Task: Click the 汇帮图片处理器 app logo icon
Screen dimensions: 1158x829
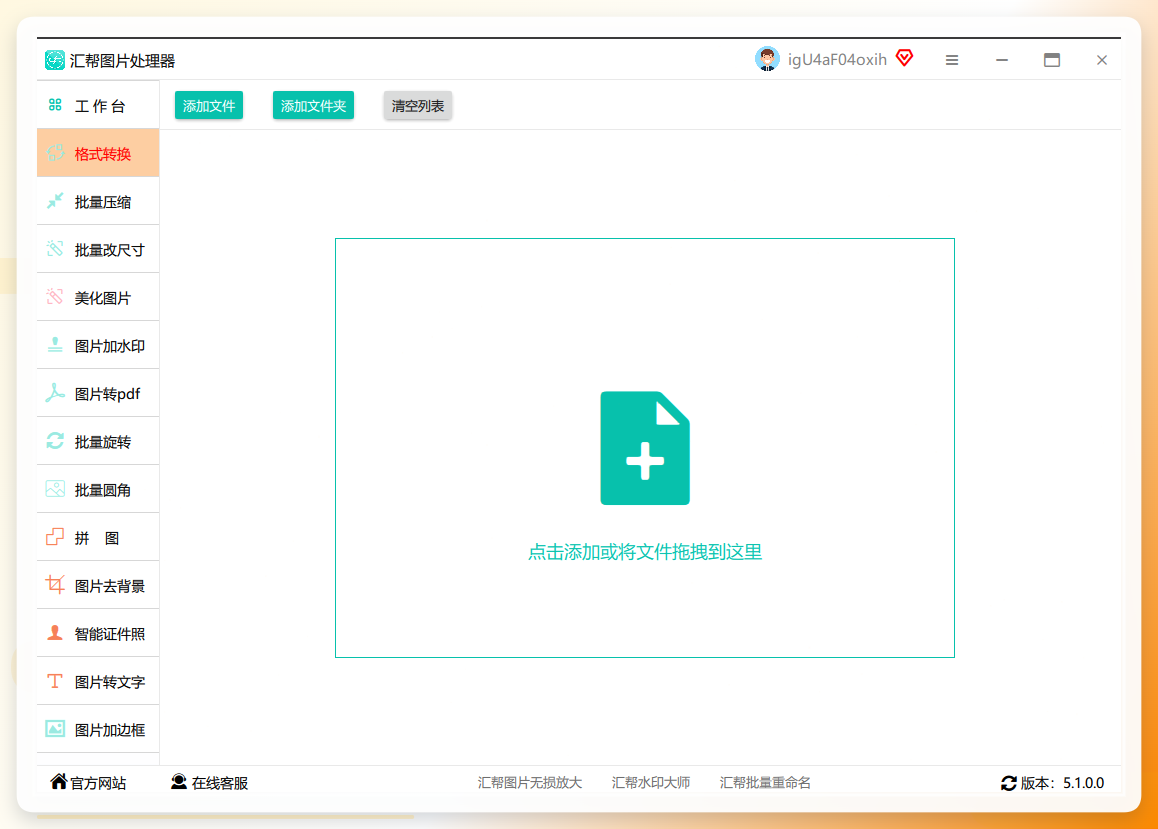Action: click(55, 61)
